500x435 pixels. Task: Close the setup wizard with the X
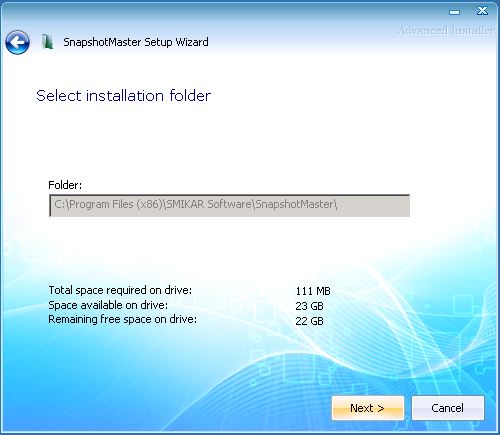[482, 11]
